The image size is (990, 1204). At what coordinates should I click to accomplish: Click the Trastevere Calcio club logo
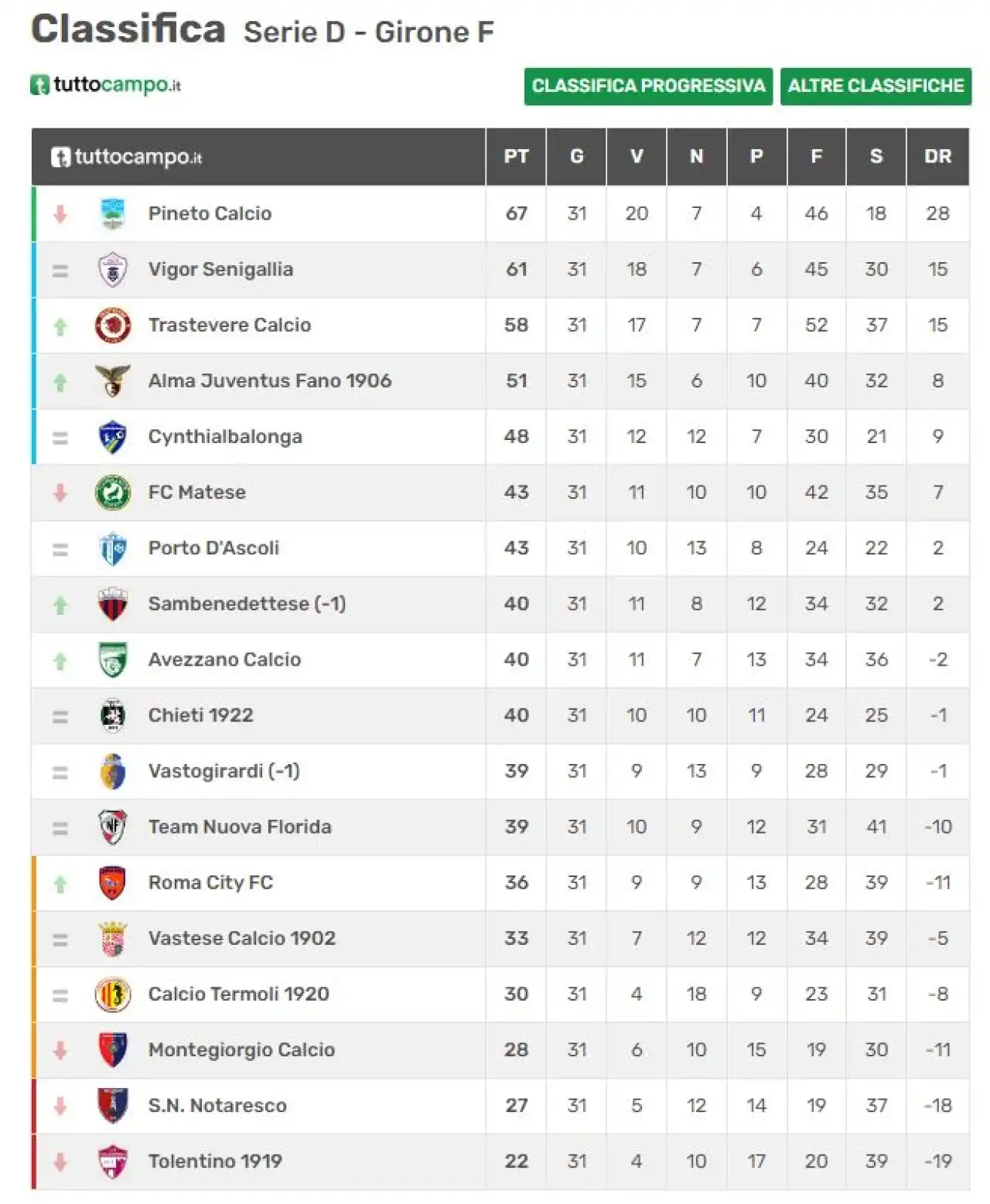tap(113, 326)
